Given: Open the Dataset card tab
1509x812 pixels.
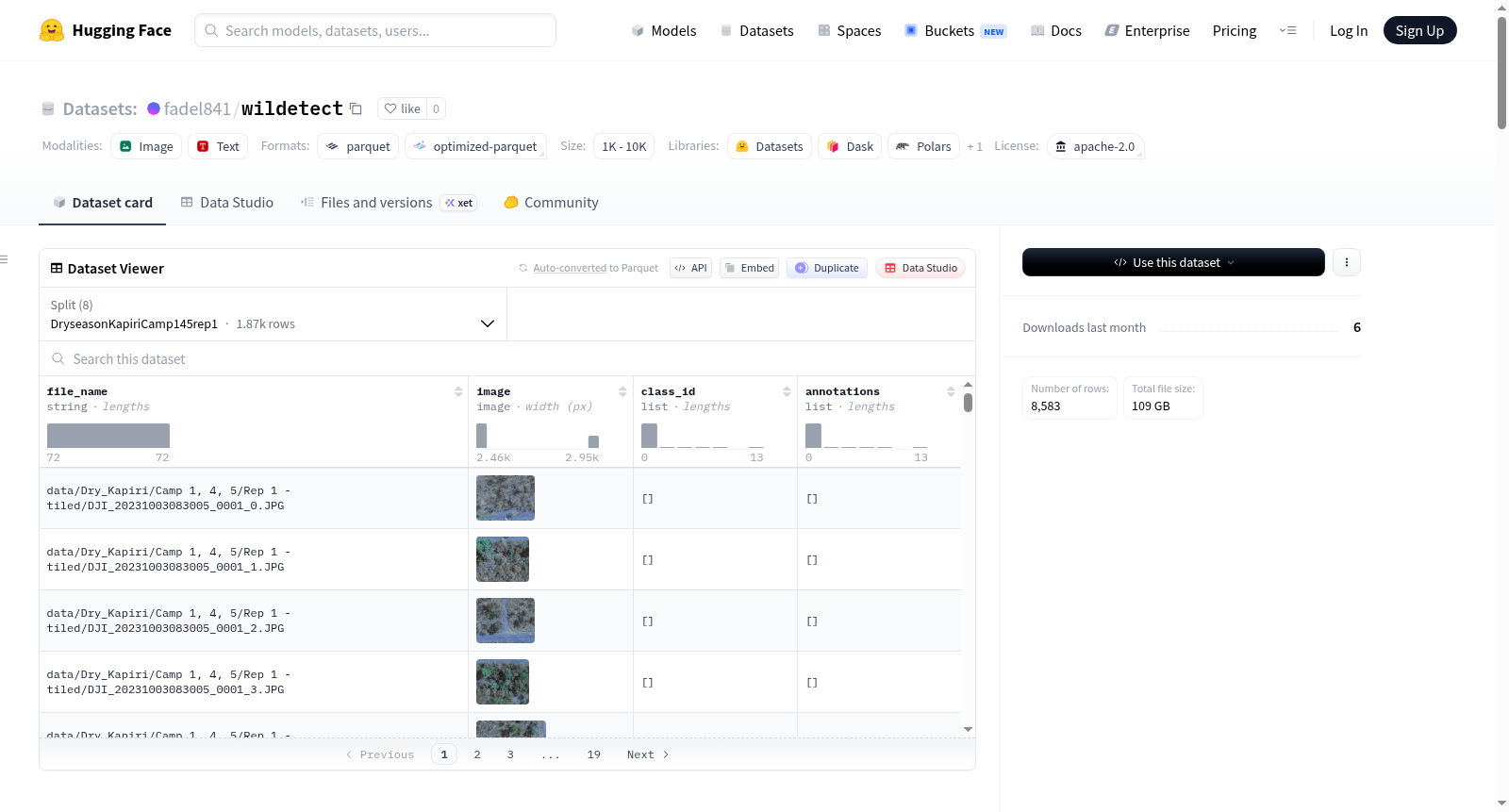Looking at the screenshot, I should pyautogui.click(x=103, y=203).
